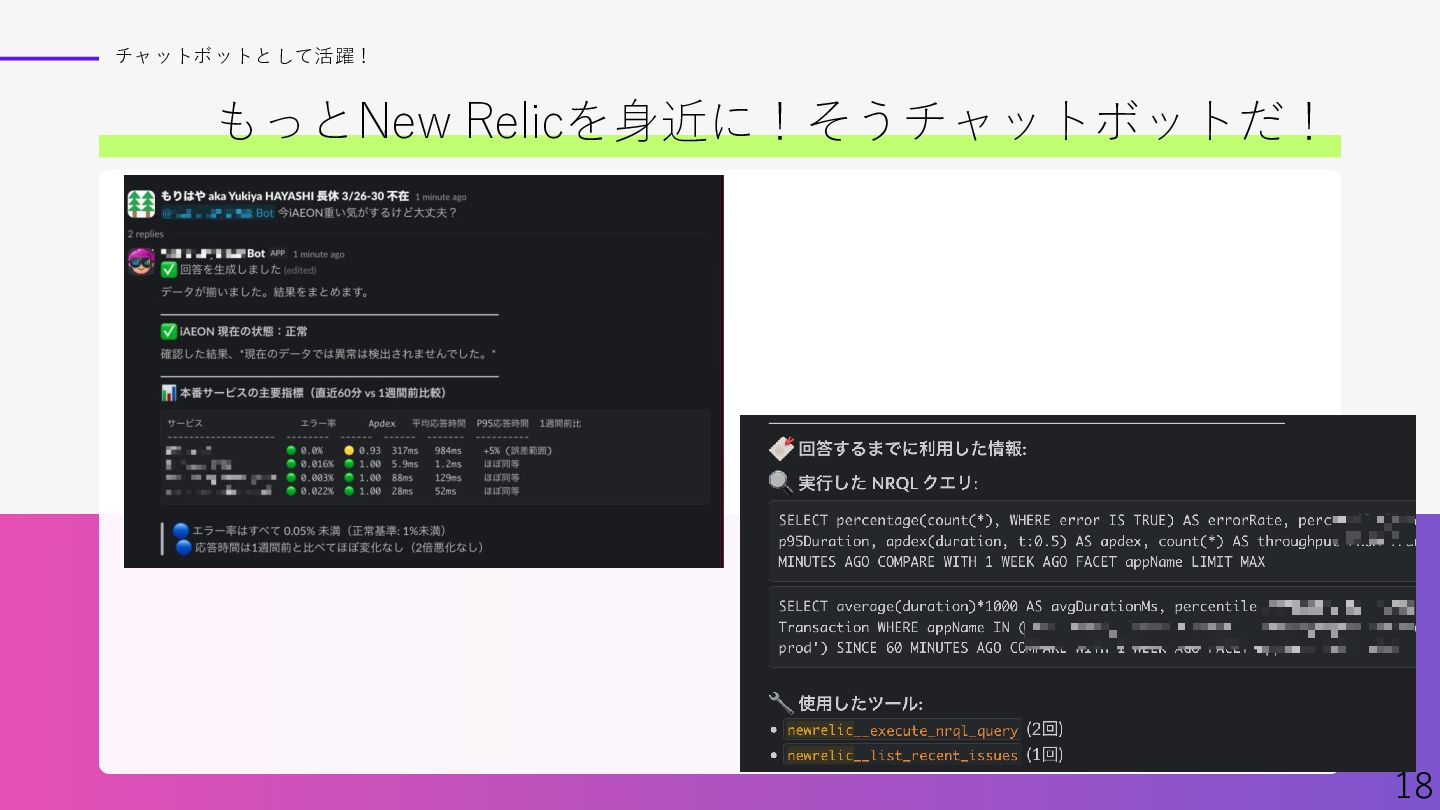Open the '2 replies' thread link
The width and height of the screenshot is (1440, 810).
pos(145,234)
